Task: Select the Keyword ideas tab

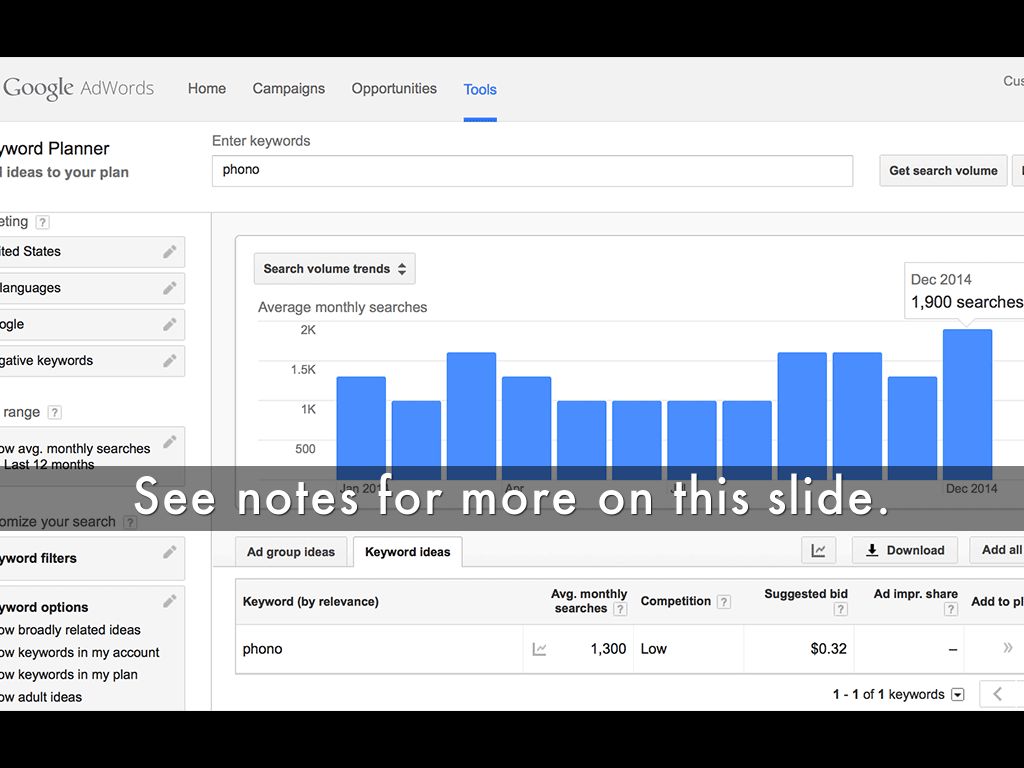Action: coord(407,552)
